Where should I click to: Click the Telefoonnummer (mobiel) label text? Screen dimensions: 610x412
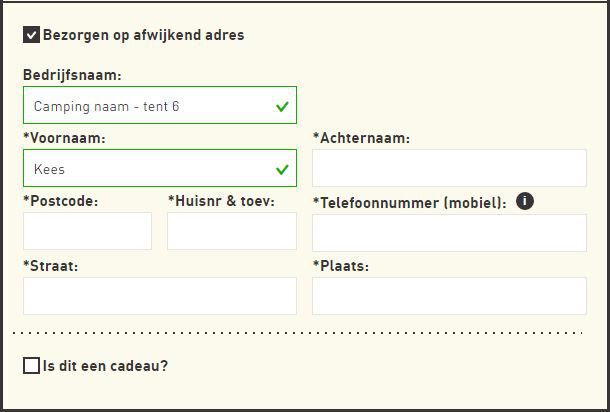(409, 202)
